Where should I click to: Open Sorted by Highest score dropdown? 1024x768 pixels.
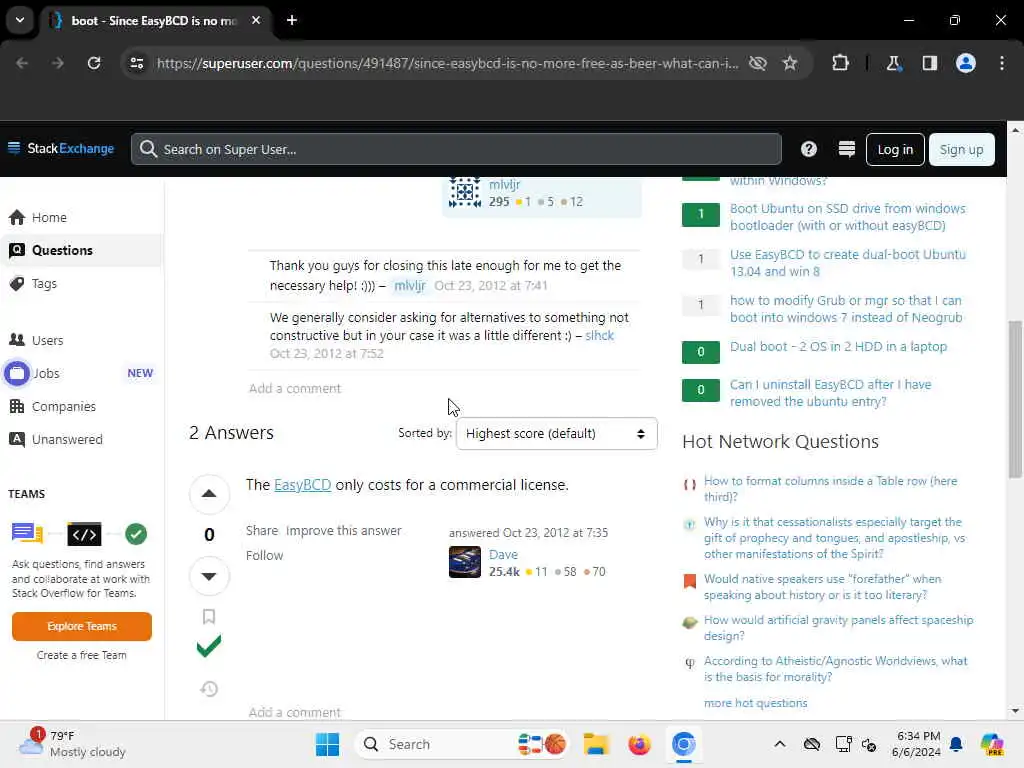coord(556,434)
